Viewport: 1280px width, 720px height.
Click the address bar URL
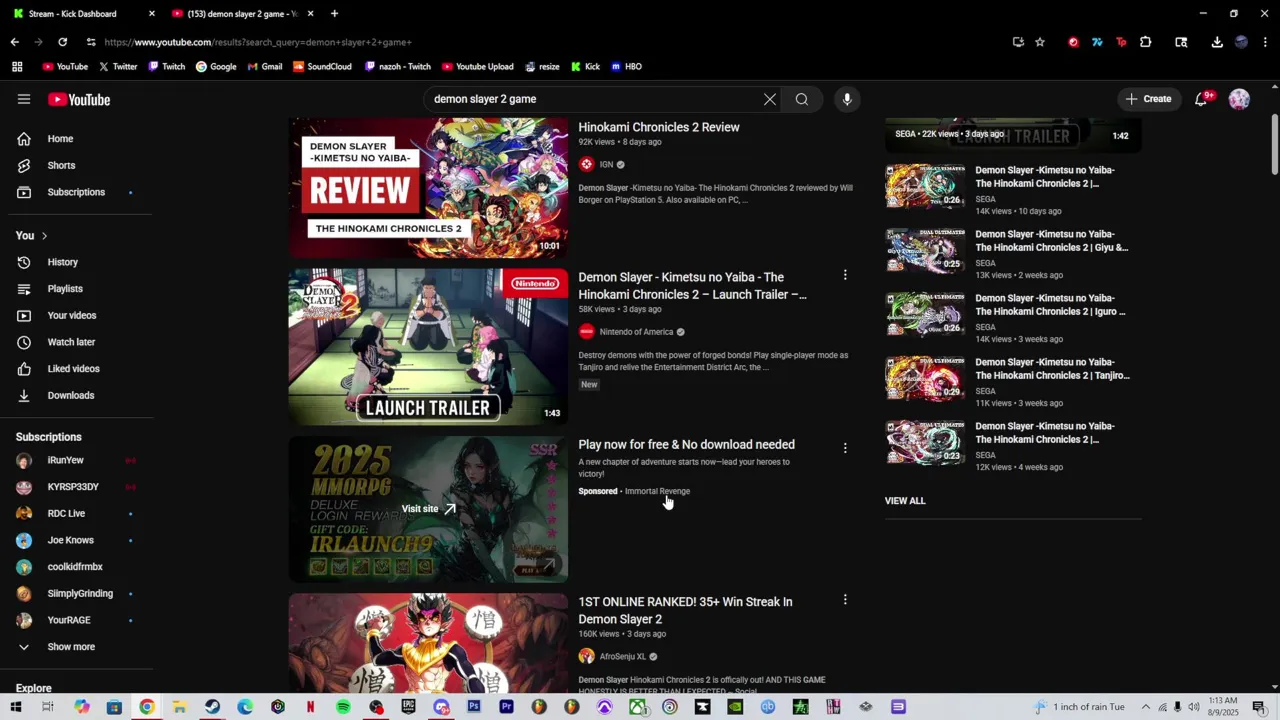click(x=258, y=42)
